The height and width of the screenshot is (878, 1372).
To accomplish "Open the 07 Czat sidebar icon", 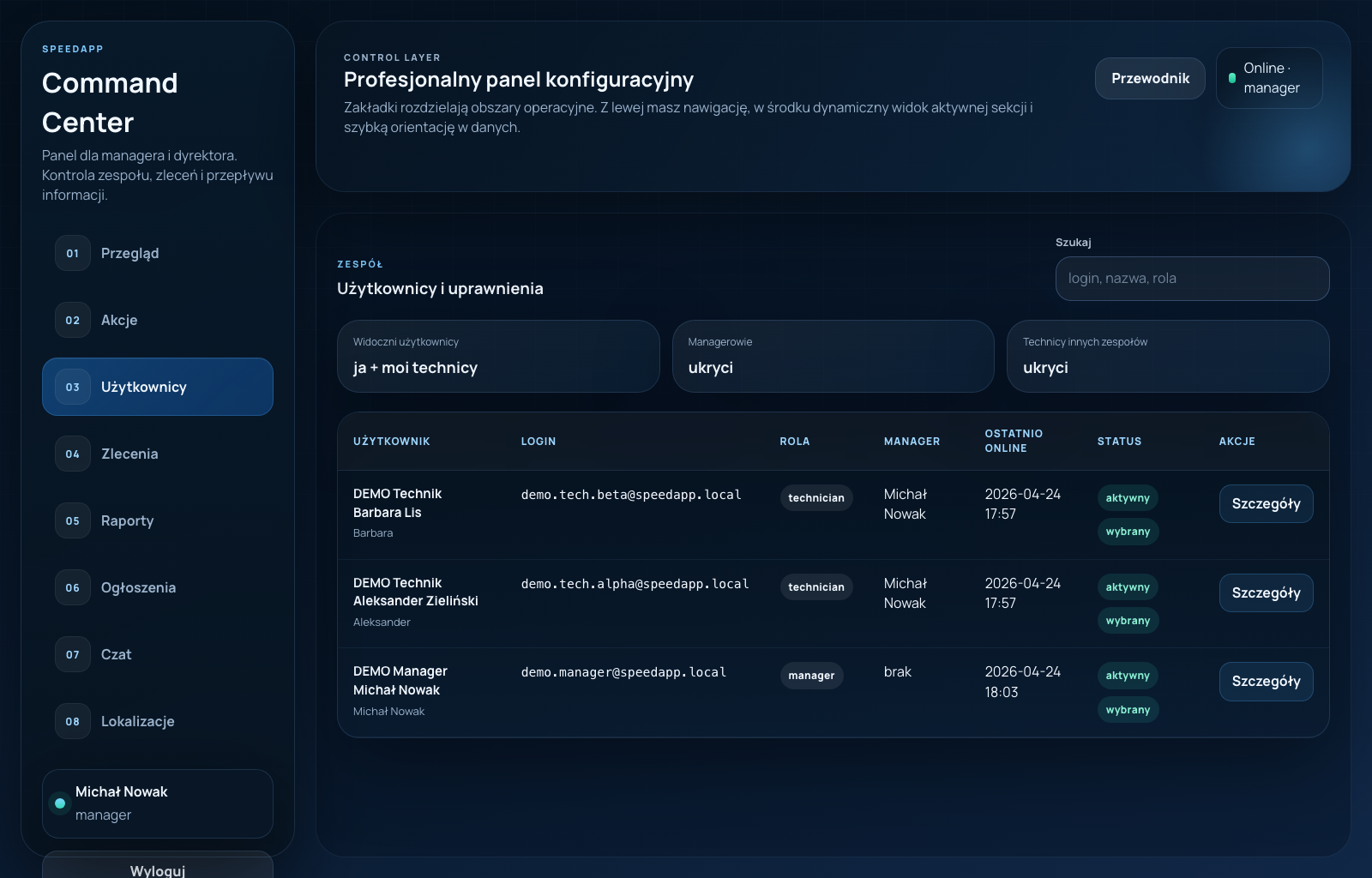I will pos(72,654).
